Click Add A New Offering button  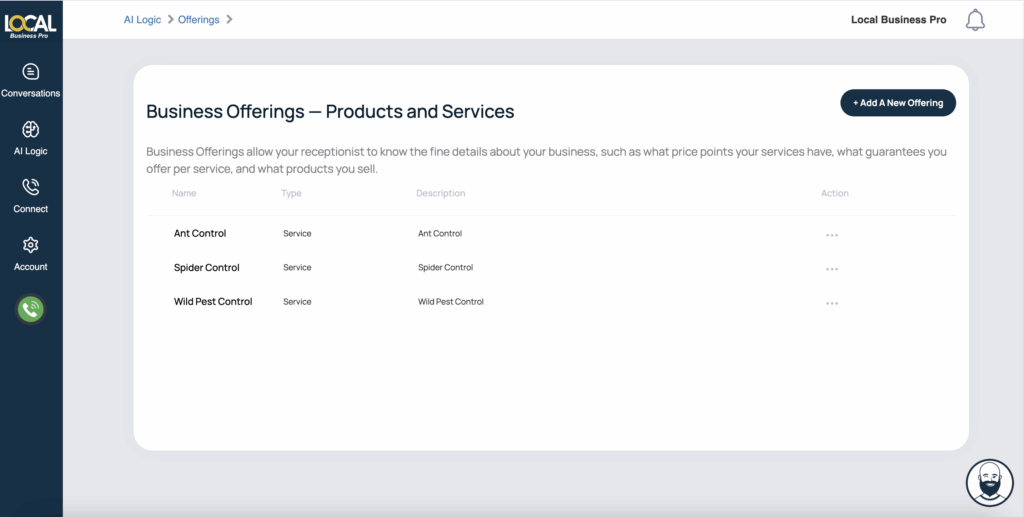[x=898, y=102]
